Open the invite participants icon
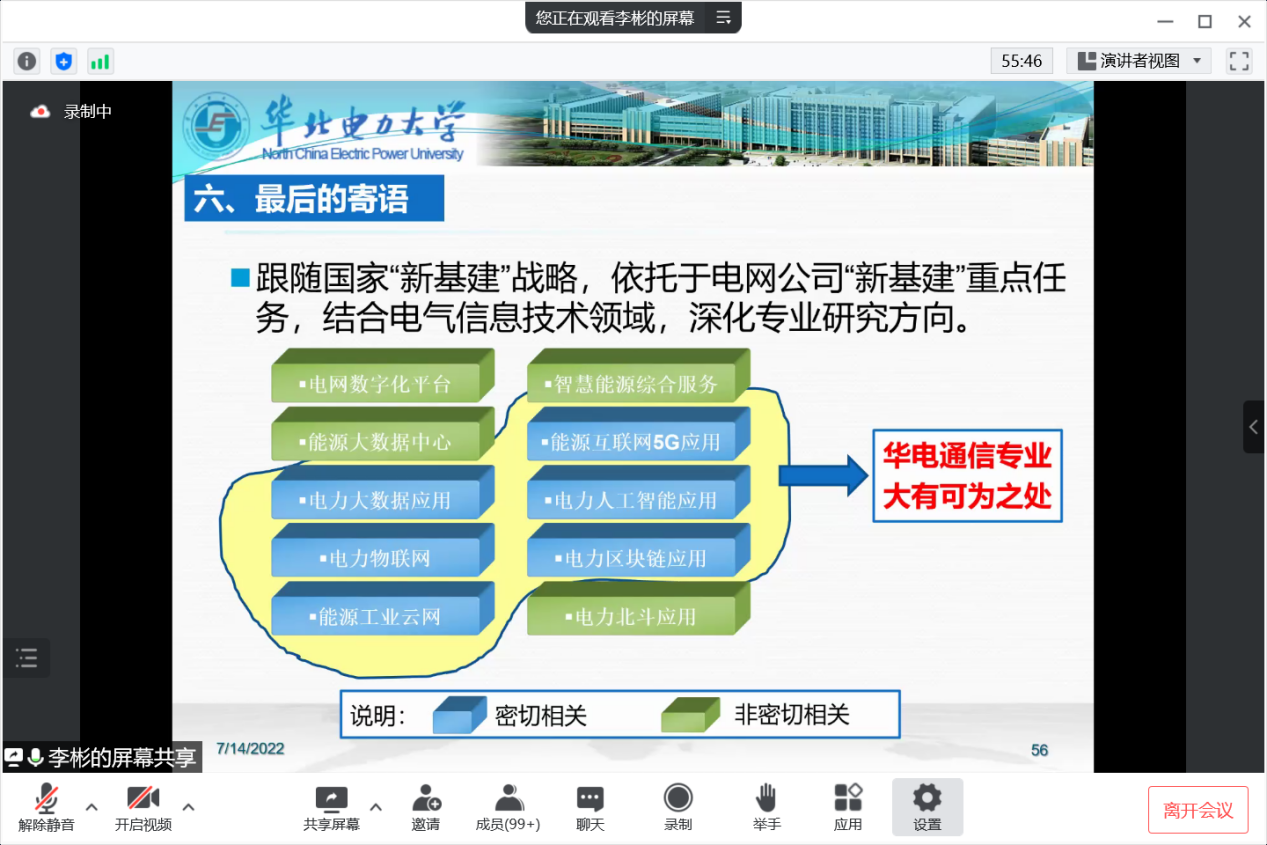This screenshot has height=845, width=1267. click(x=426, y=807)
